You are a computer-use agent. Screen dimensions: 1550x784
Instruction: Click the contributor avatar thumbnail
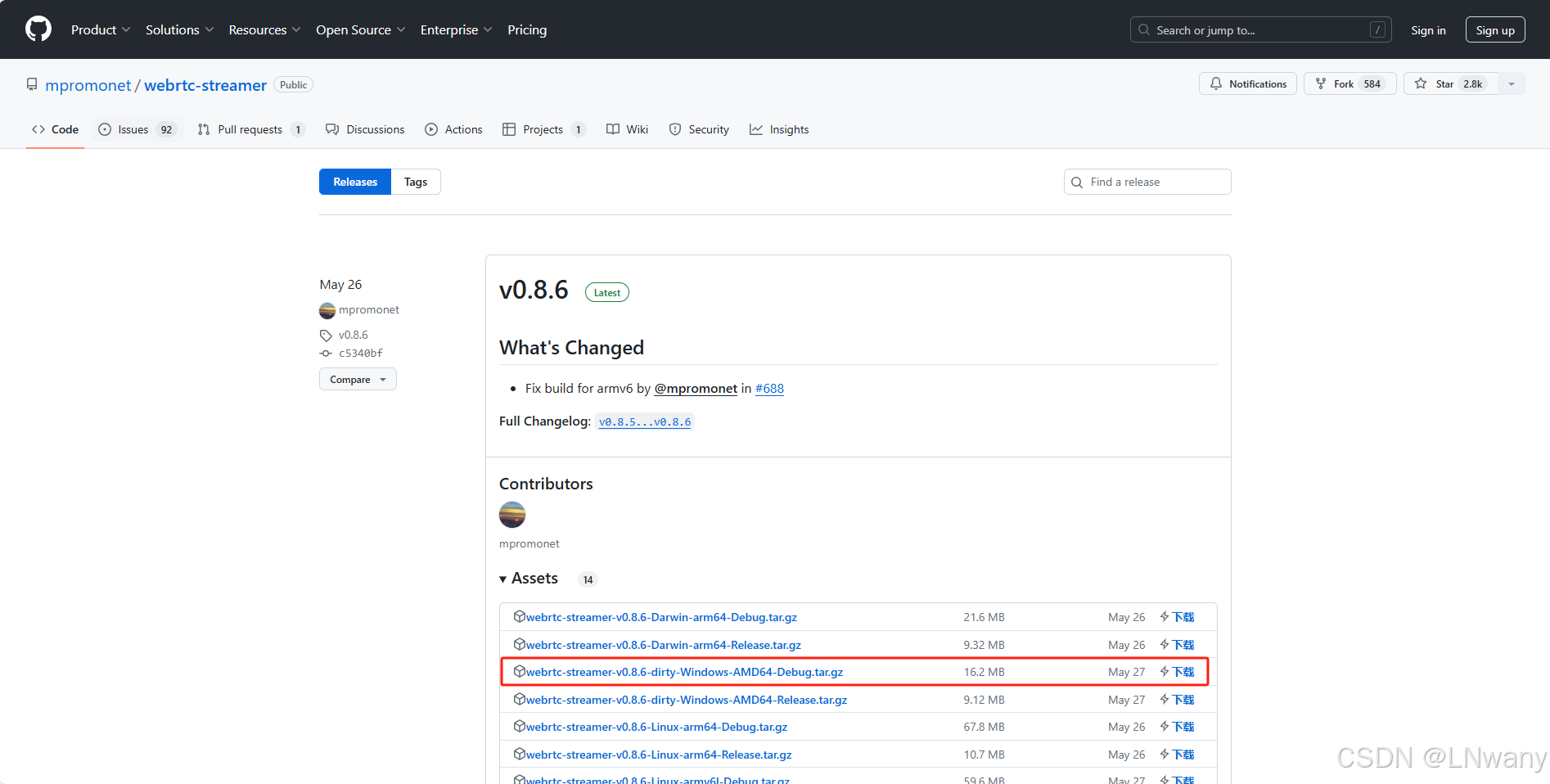pyautogui.click(x=512, y=514)
